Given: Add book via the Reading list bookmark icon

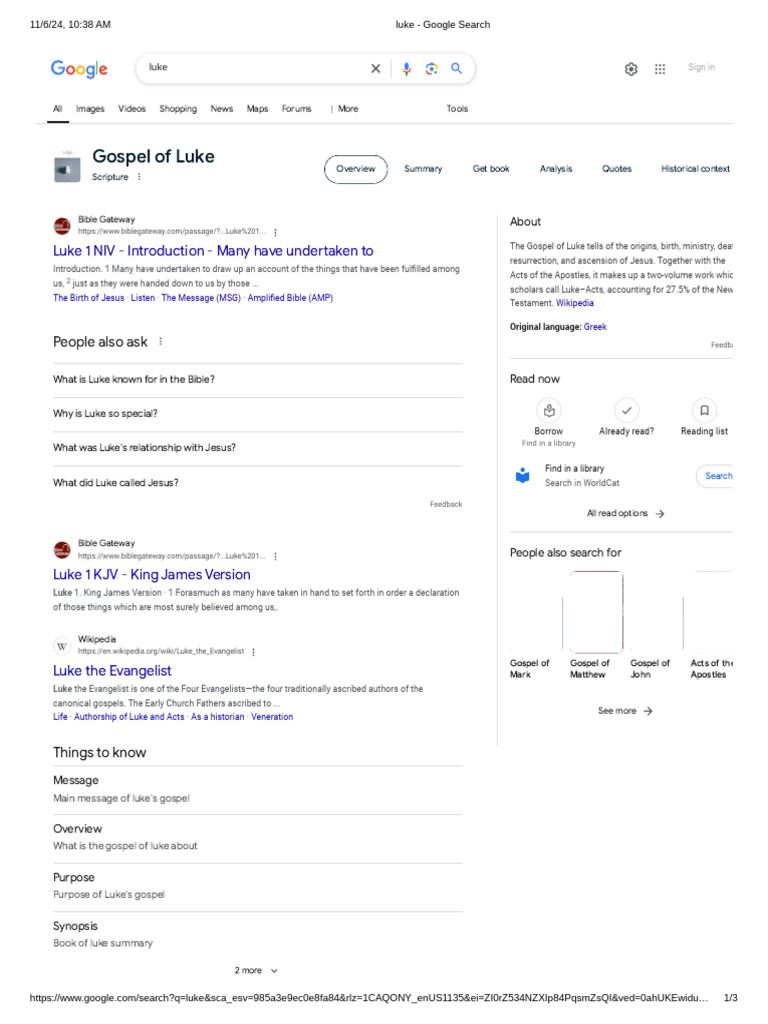Looking at the screenshot, I should [704, 411].
